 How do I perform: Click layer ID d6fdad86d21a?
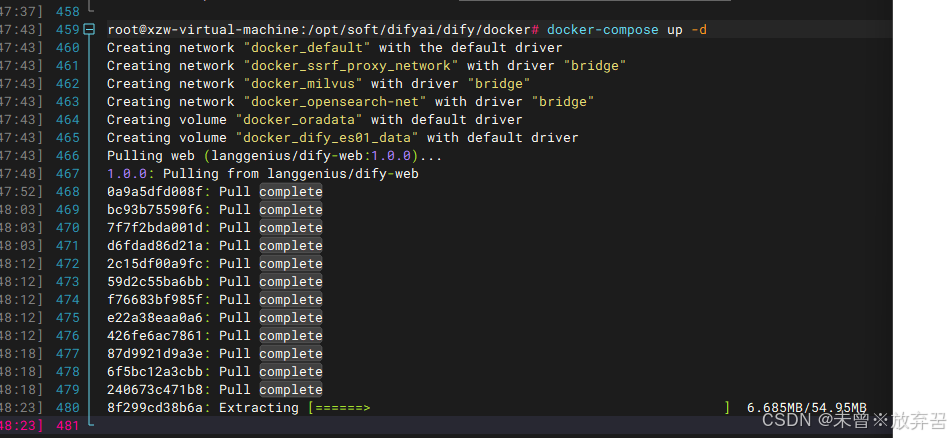pos(155,246)
